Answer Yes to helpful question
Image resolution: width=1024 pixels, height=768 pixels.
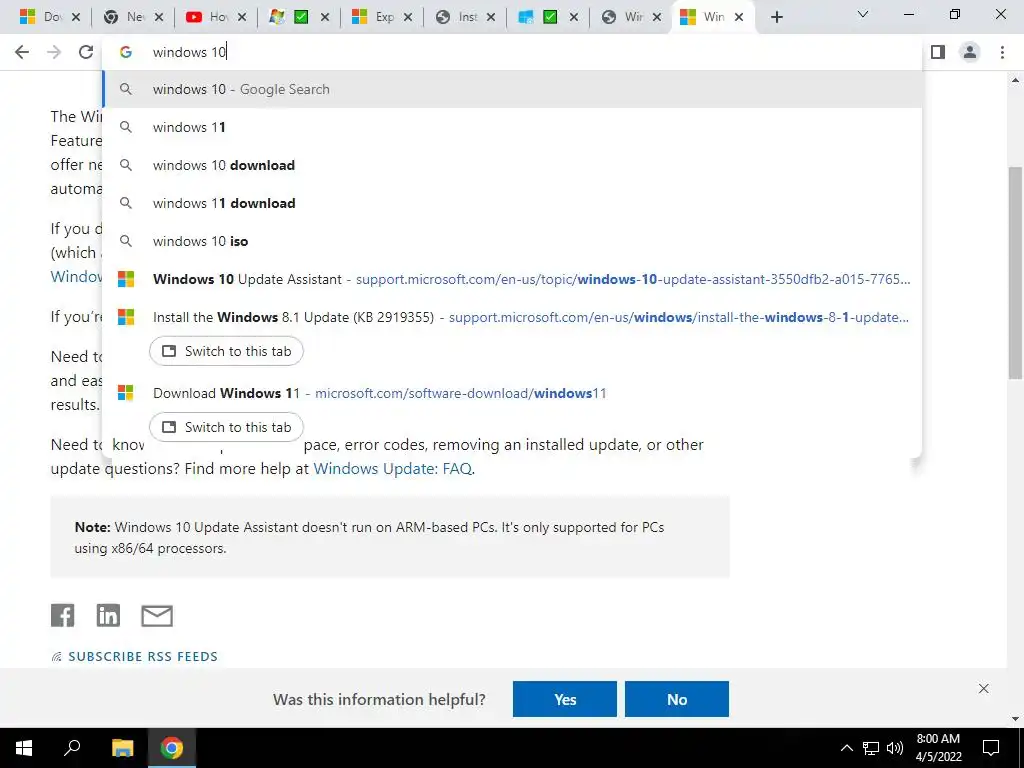565,699
